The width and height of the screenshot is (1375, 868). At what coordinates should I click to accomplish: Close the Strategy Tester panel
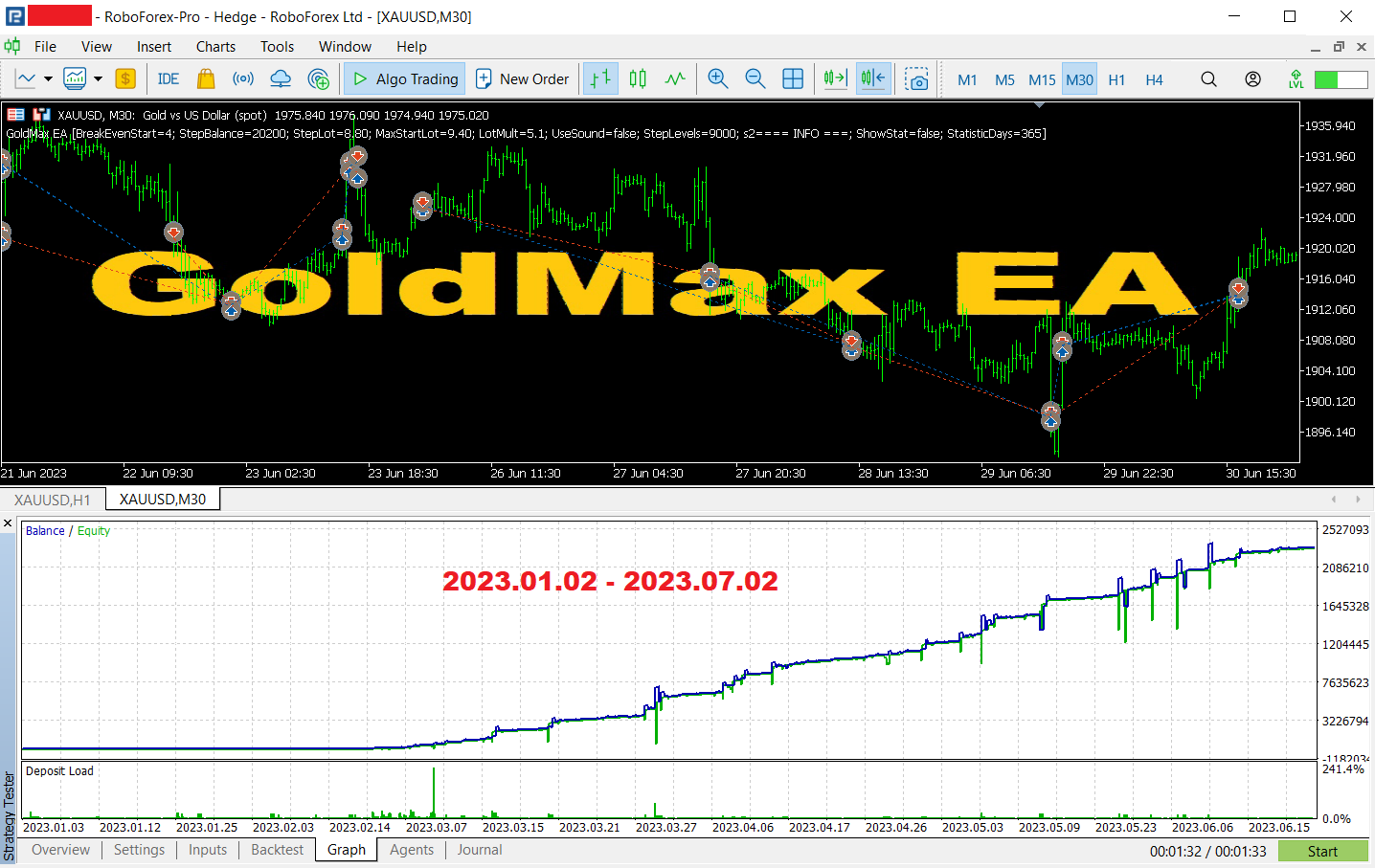click(8, 523)
